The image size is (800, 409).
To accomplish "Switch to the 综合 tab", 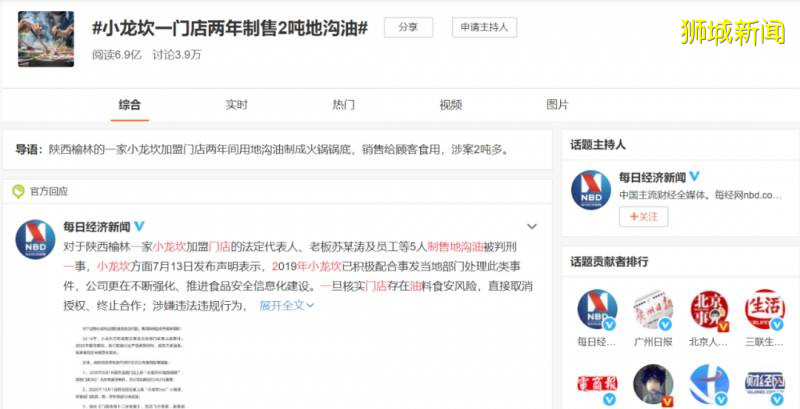I will pyautogui.click(x=130, y=105).
